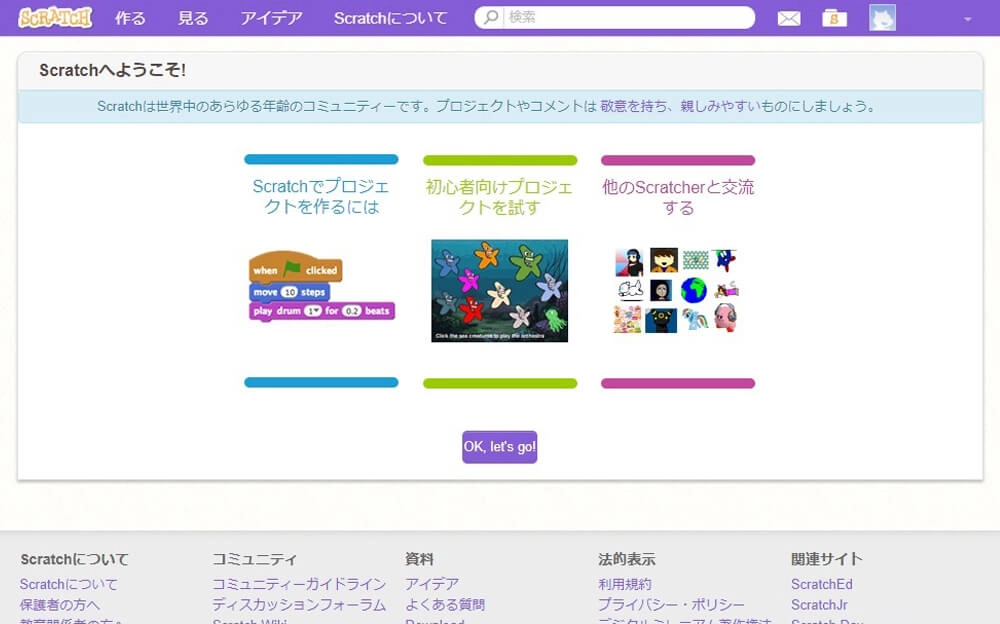This screenshot has height=624, width=1000.
Task: Open the Scratchでプロジェクトを作るには link
Action: click(x=321, y=197)
